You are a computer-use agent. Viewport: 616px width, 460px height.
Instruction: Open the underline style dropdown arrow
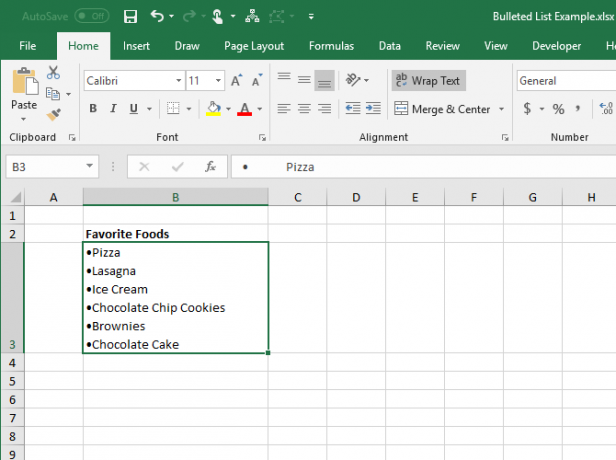(x=149, y=109)
